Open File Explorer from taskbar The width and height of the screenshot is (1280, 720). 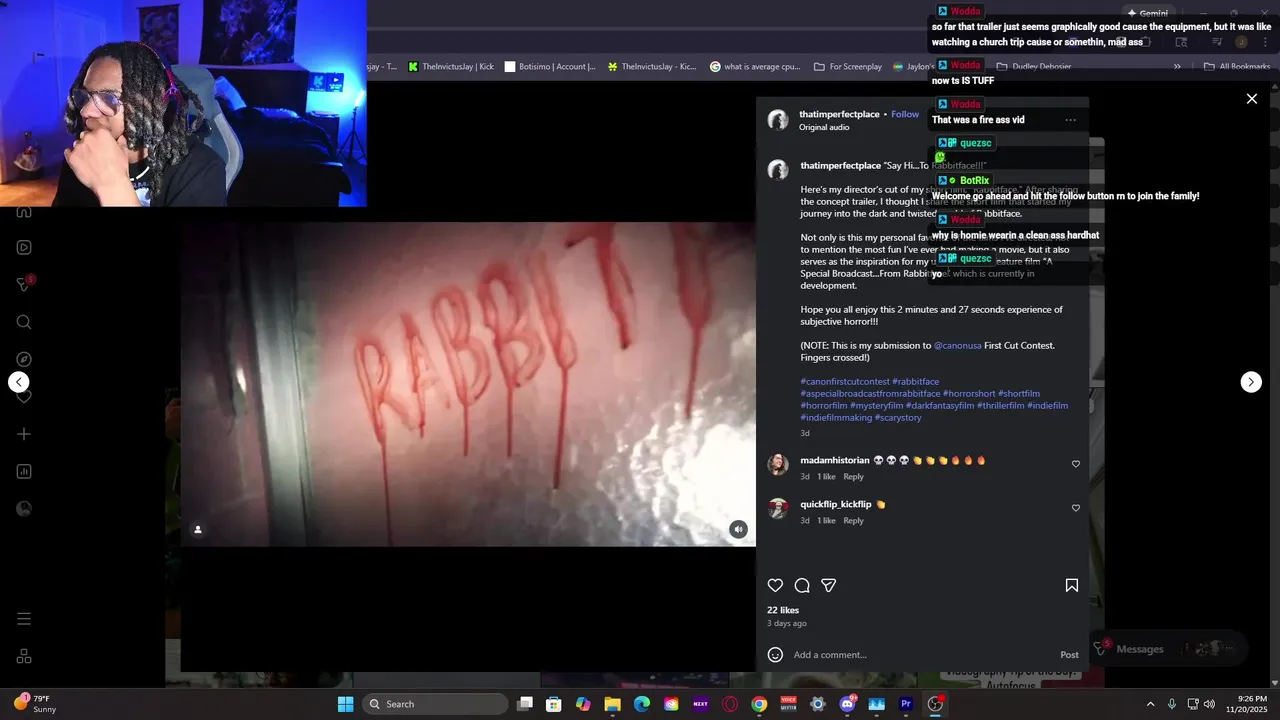[613, 704]
